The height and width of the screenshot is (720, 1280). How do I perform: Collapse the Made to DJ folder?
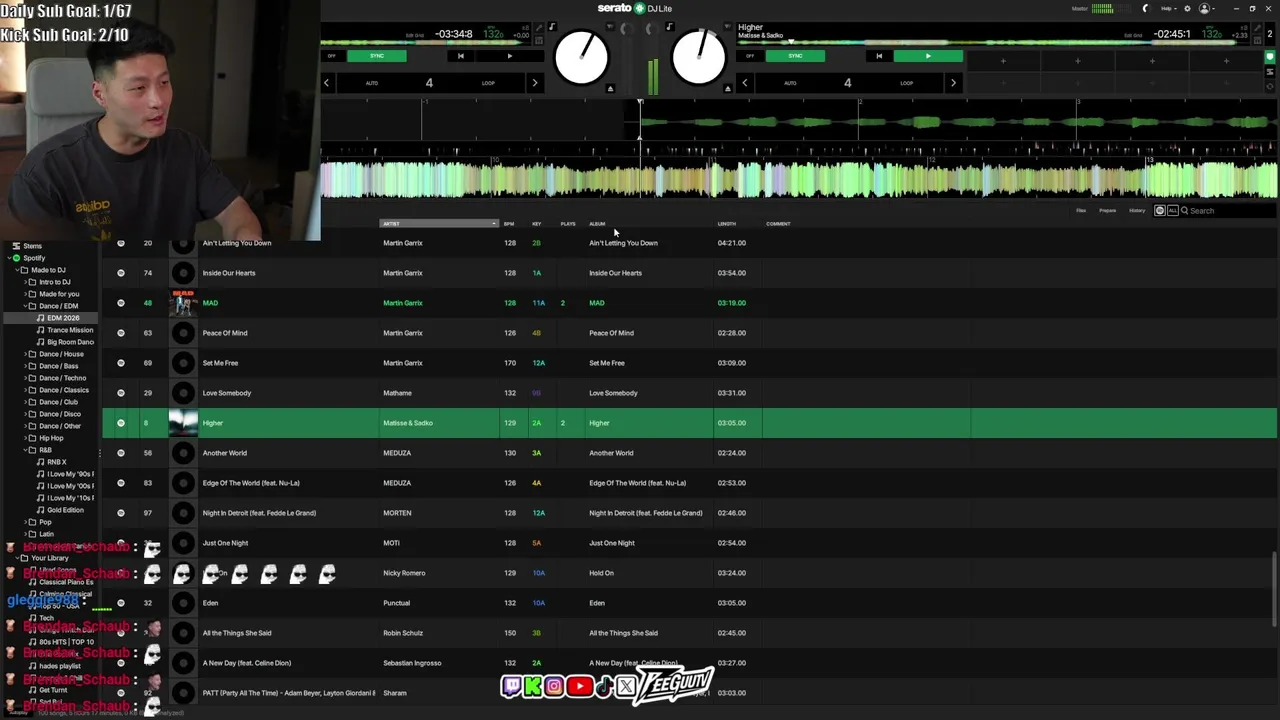pos(17,270)
